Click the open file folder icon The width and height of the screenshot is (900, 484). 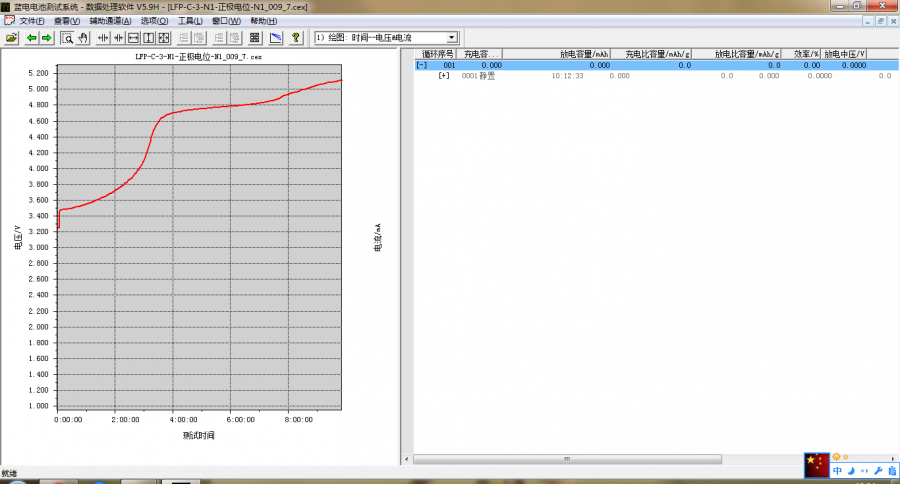coord(12,38)
